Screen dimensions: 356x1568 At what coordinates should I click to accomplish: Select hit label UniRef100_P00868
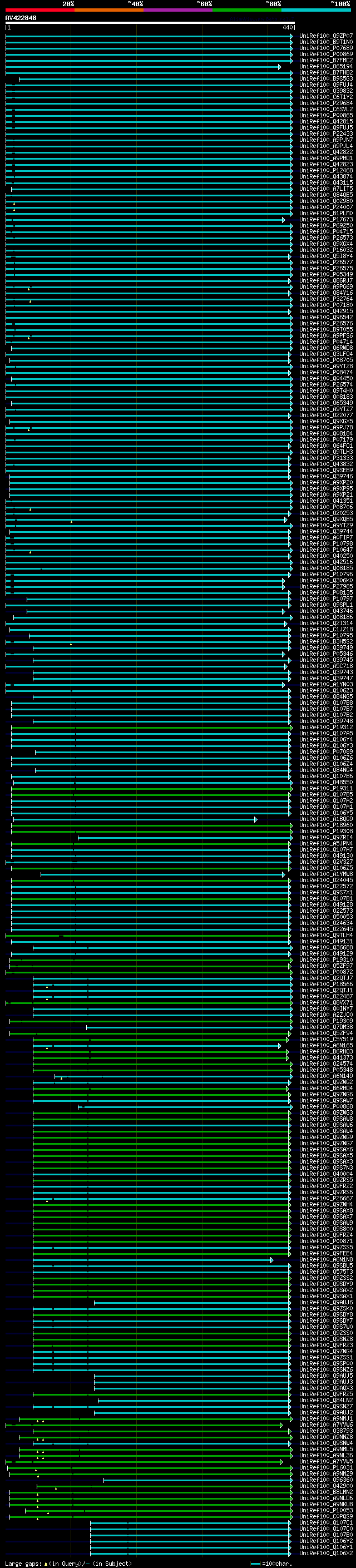[326, 1106]
